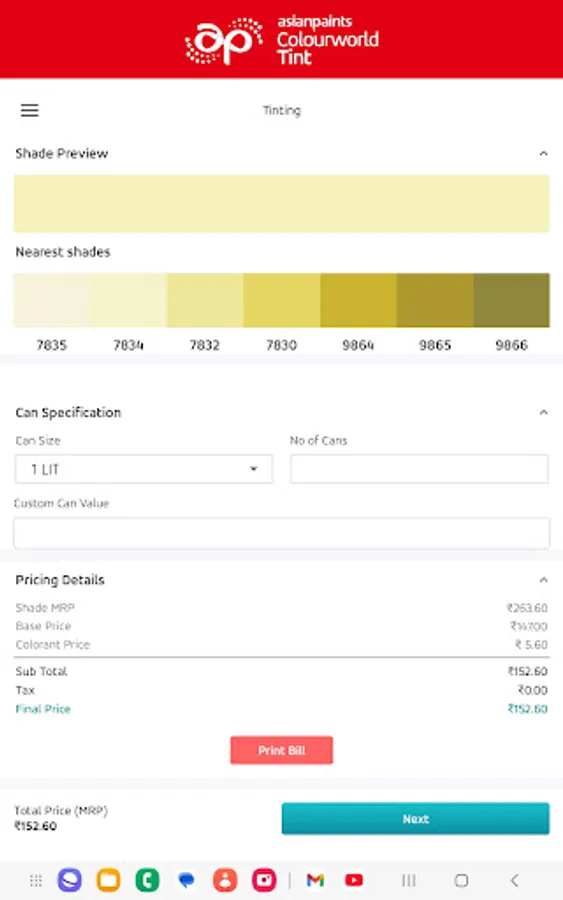This screenshot has width=563, height=900.
Task: Open the Gmail app icon
Action: tap(315, 880)
